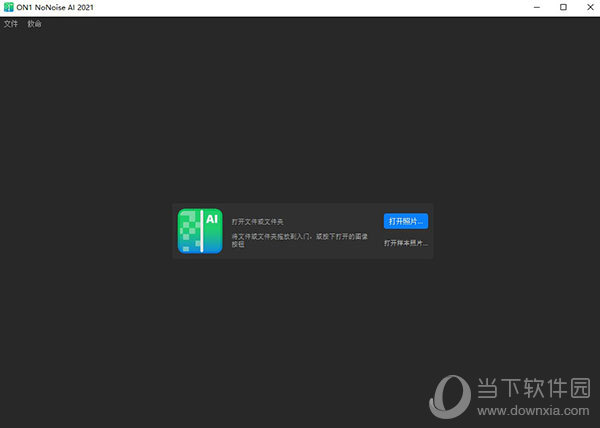The width and height of the screenshot is (600, 428).
Task: Click the 打开文件或文件夹 heading text
Action: click(x=258, y=221)
